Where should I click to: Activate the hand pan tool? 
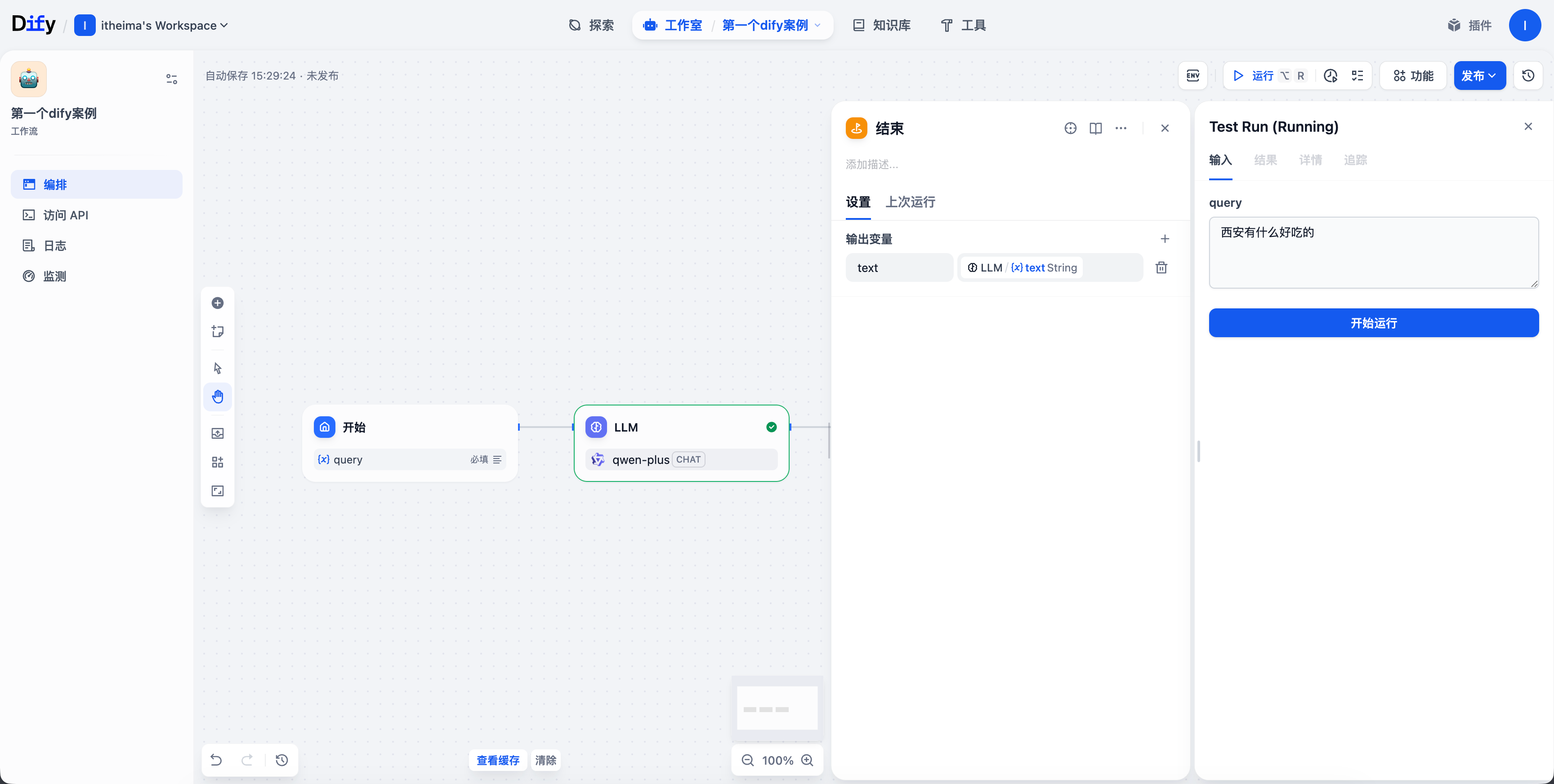tap(218, 397)
